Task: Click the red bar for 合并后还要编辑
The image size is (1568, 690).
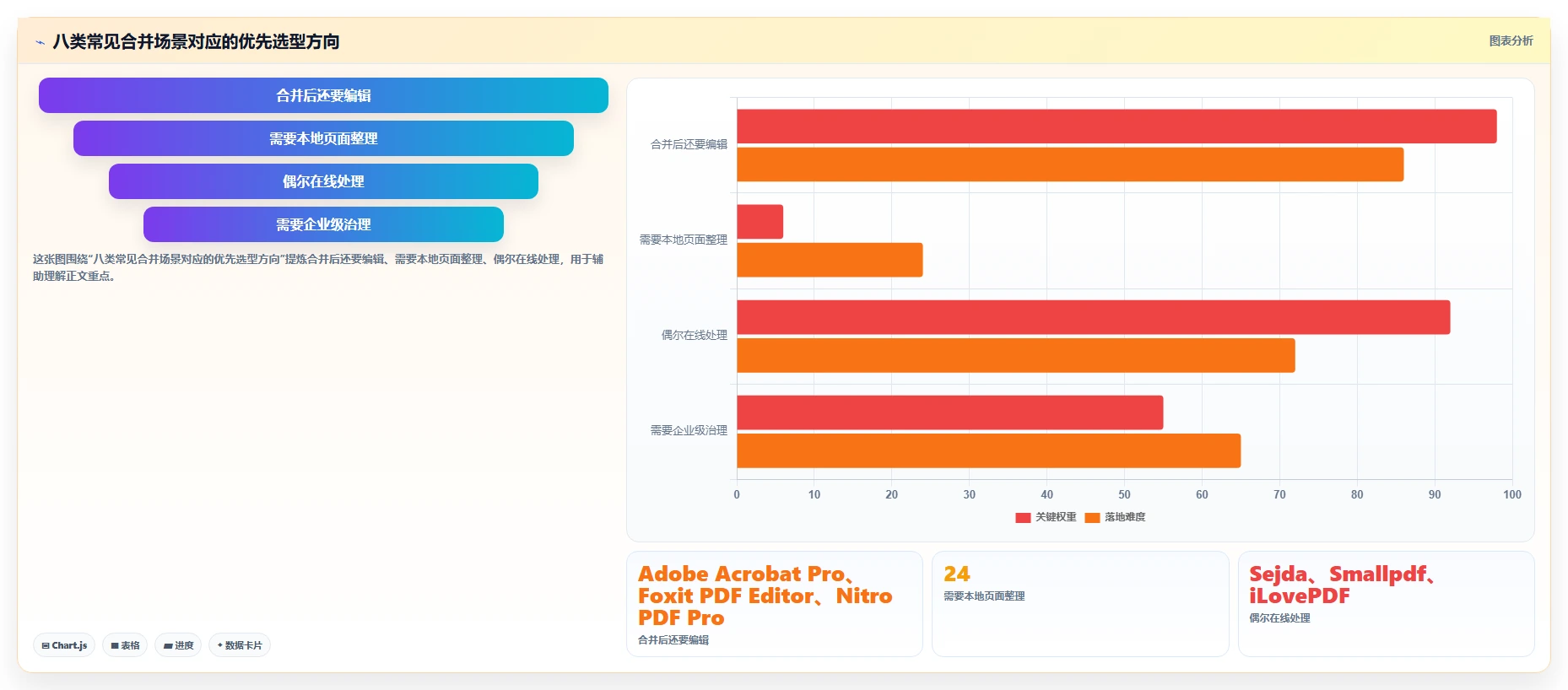Action: tap(1117, 127)
